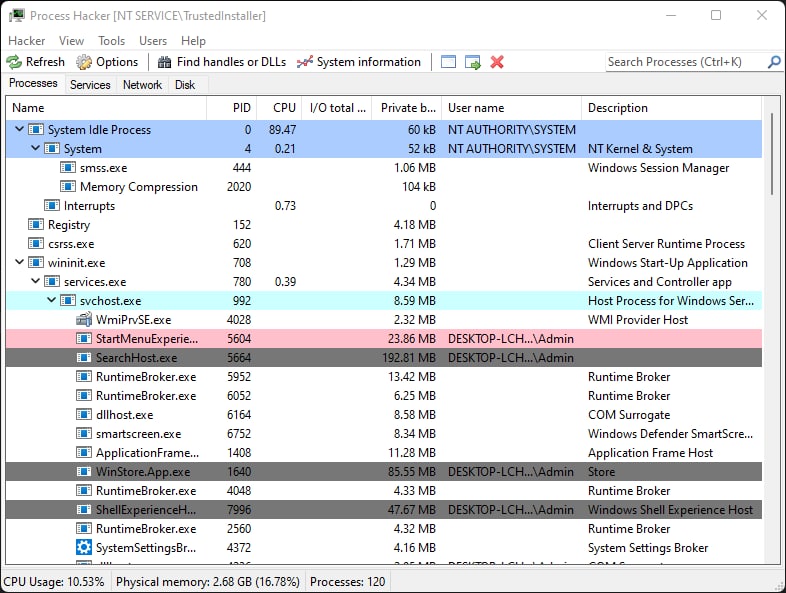This screenshot has width=786, height=593.
Task: Click the Windows Session Manager description
Action: [658, 167]
